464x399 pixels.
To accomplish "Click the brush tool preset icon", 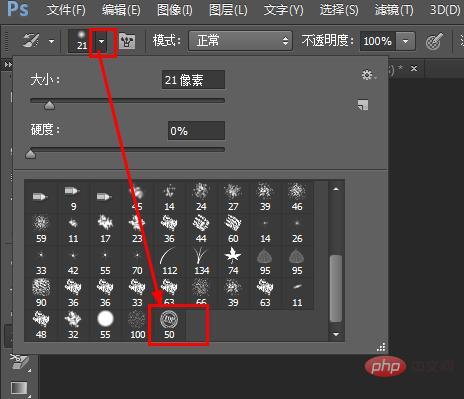I will [31, 41].
